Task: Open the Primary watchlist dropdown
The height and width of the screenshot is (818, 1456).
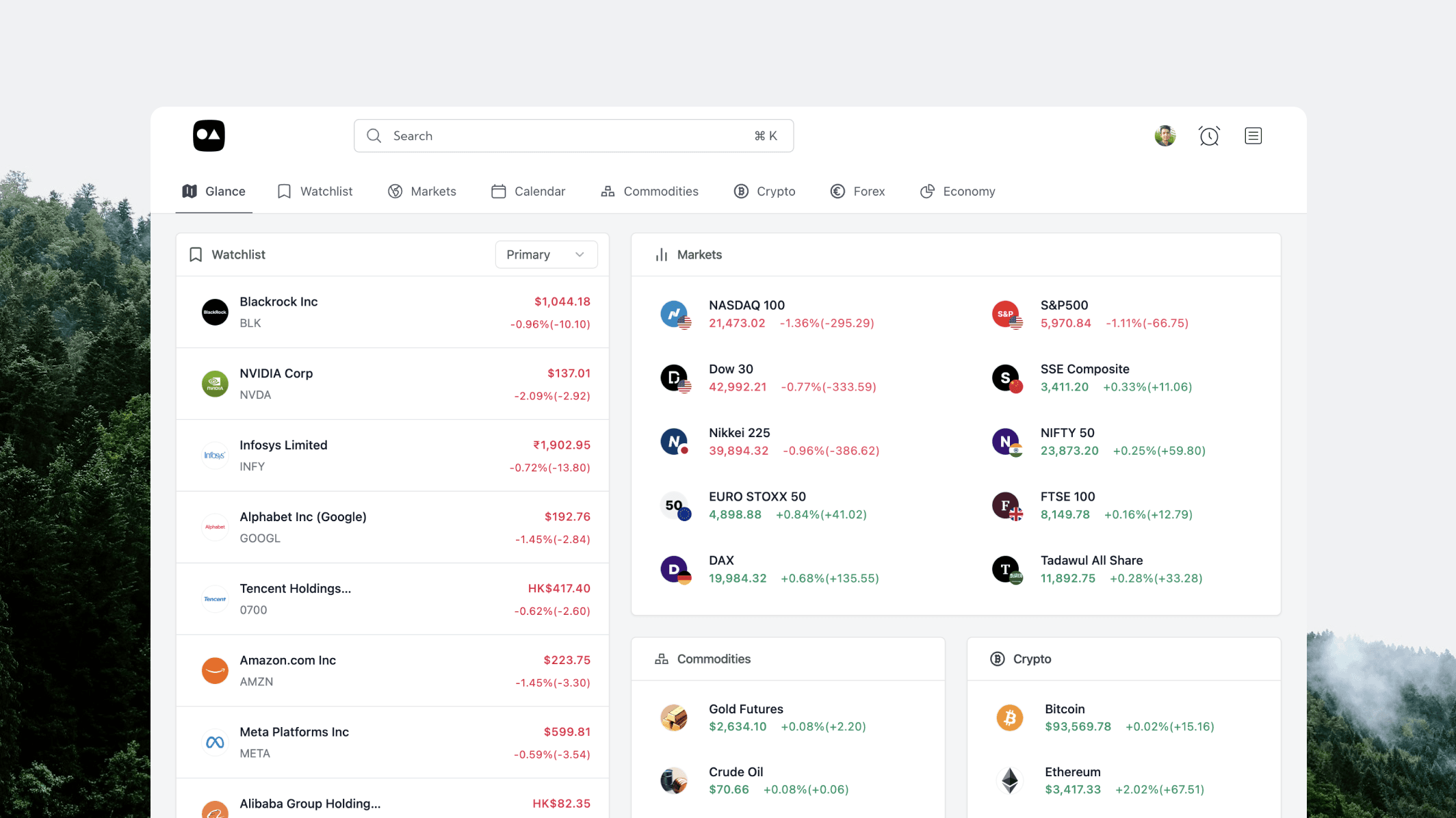Action: [x=546, y=254]
